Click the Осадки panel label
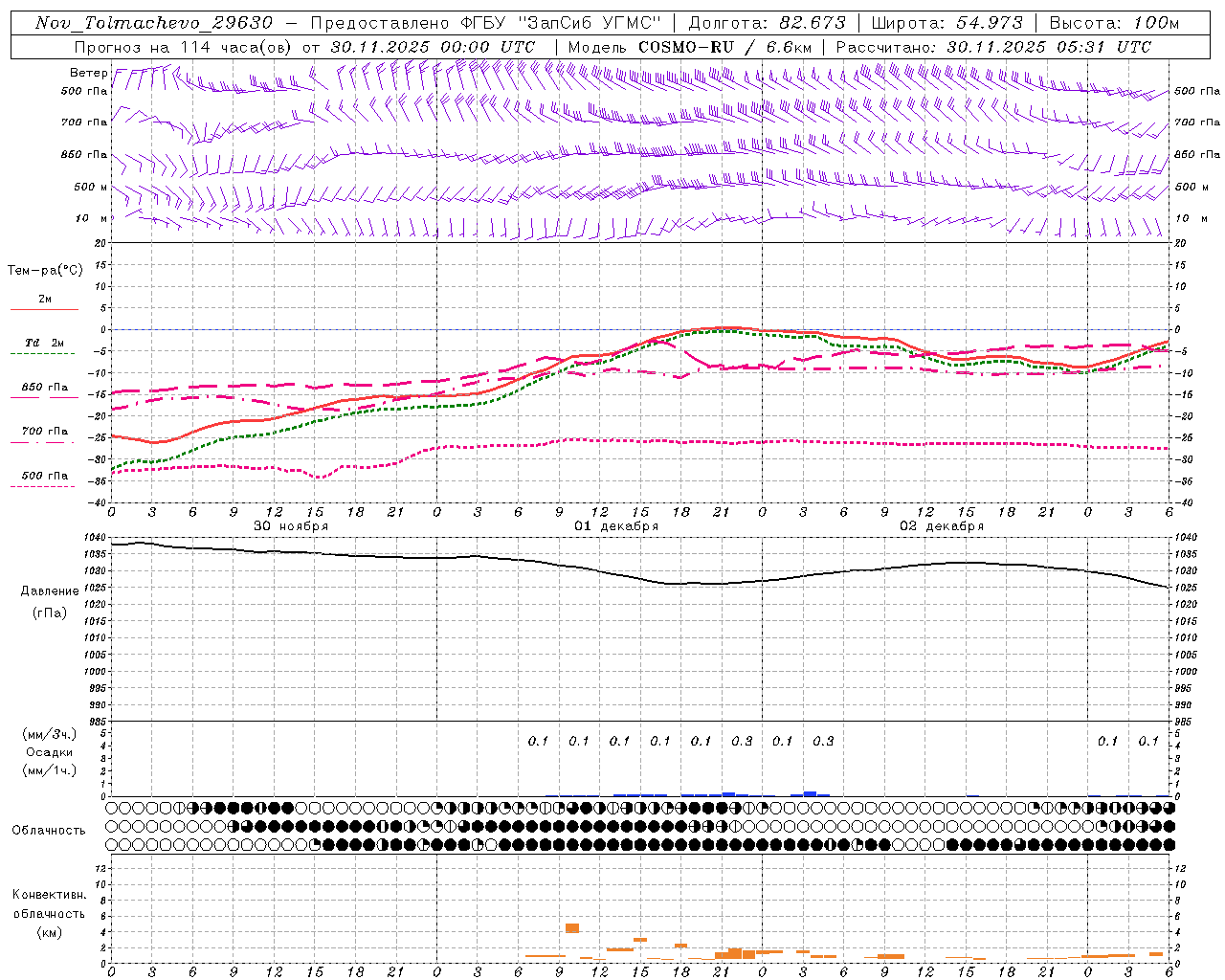1225x980 pixels. point(50,752)
